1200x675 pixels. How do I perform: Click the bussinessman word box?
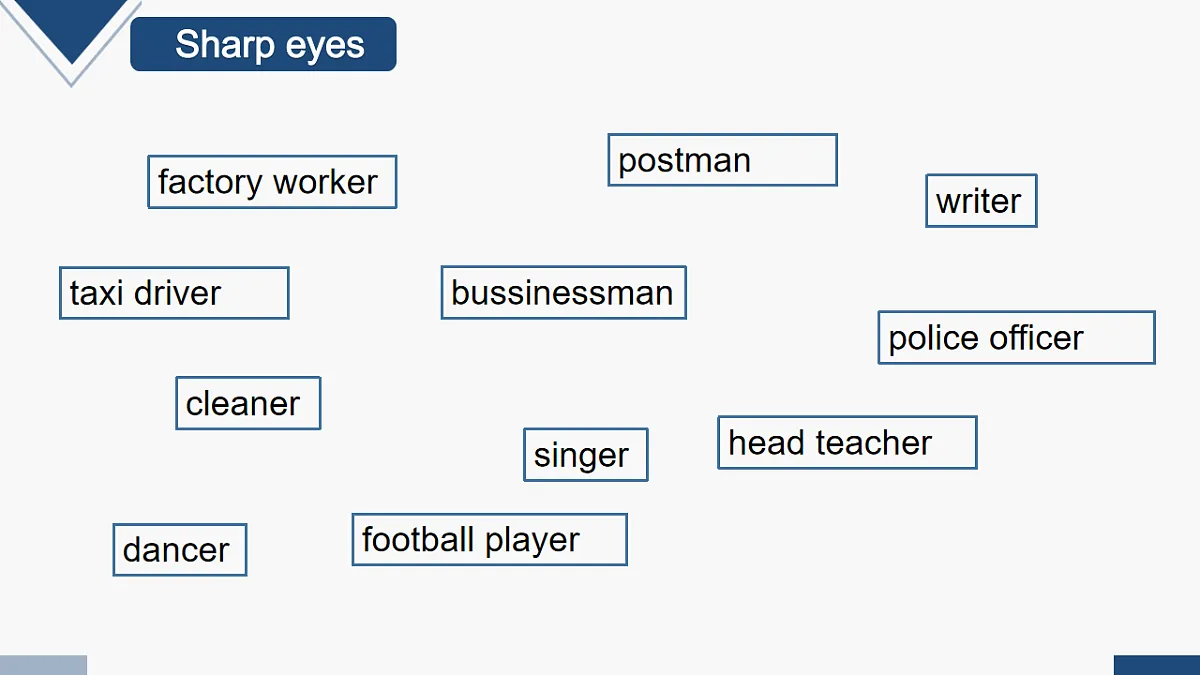[563, 292]
